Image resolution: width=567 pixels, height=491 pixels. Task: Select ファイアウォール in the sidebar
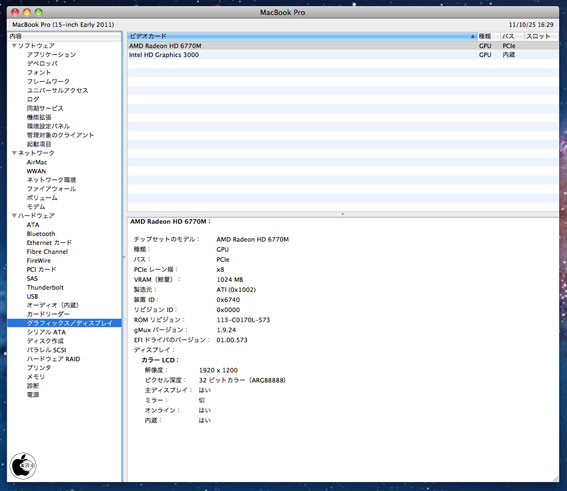pyautogui.click(x=51, y=189)
